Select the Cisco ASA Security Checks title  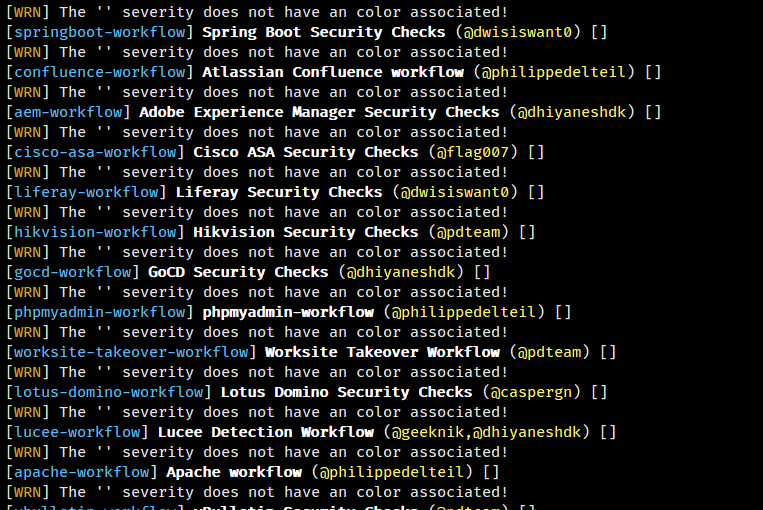[x=306, y=152]
